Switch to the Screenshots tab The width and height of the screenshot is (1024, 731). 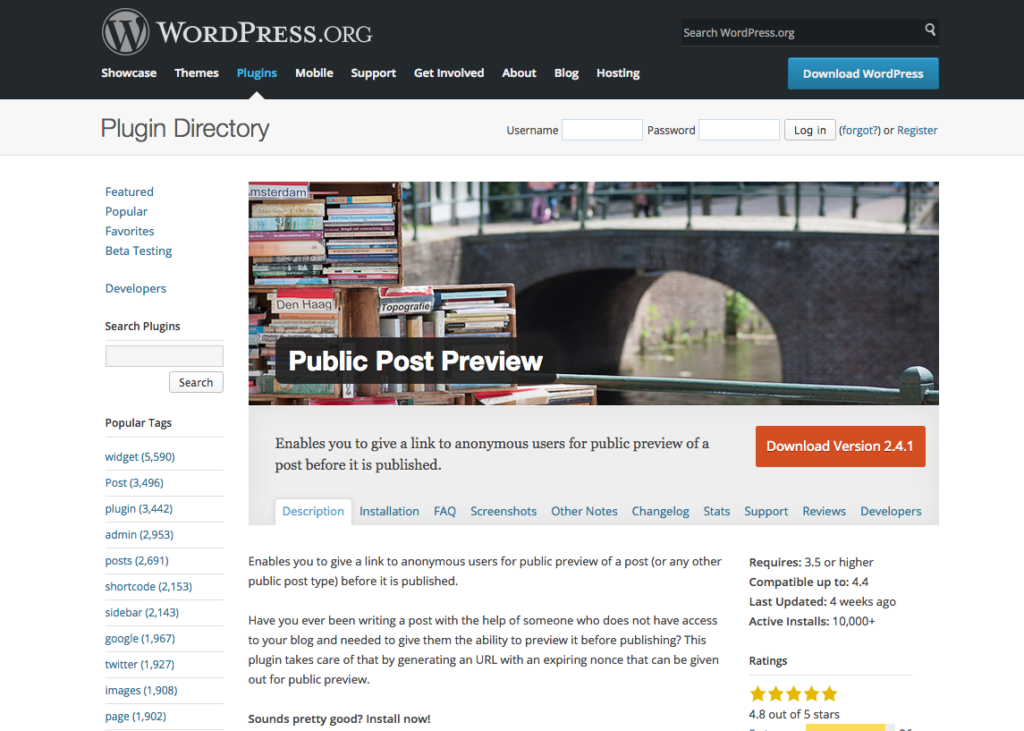(x=504, y=512)
